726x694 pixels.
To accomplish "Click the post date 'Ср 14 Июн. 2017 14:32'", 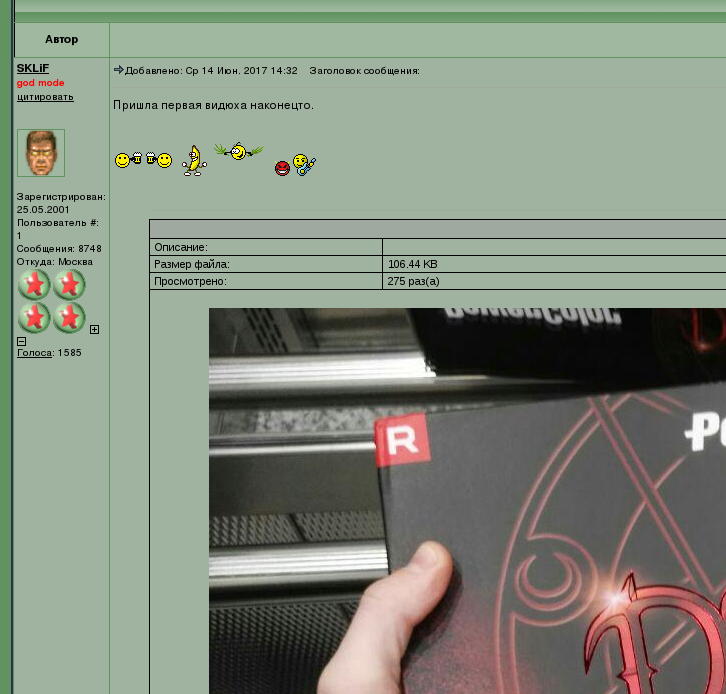I will click(241, 71).
